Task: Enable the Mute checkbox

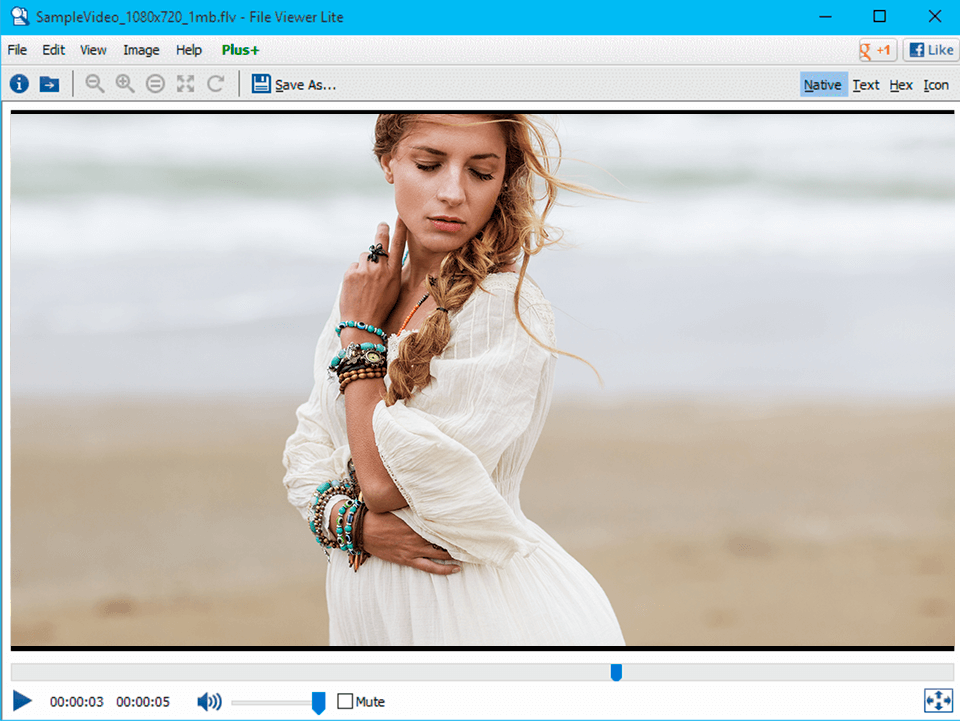Action: point(343,701)
